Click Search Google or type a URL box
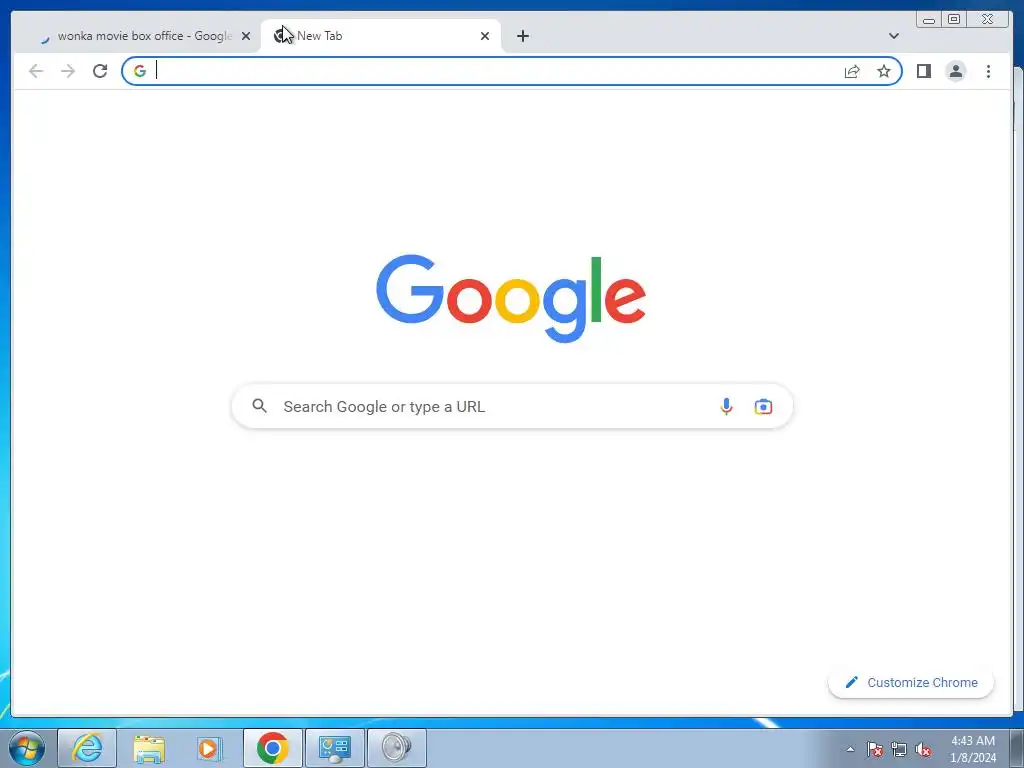The image size is (1024, 768). [x=512, y=406]
